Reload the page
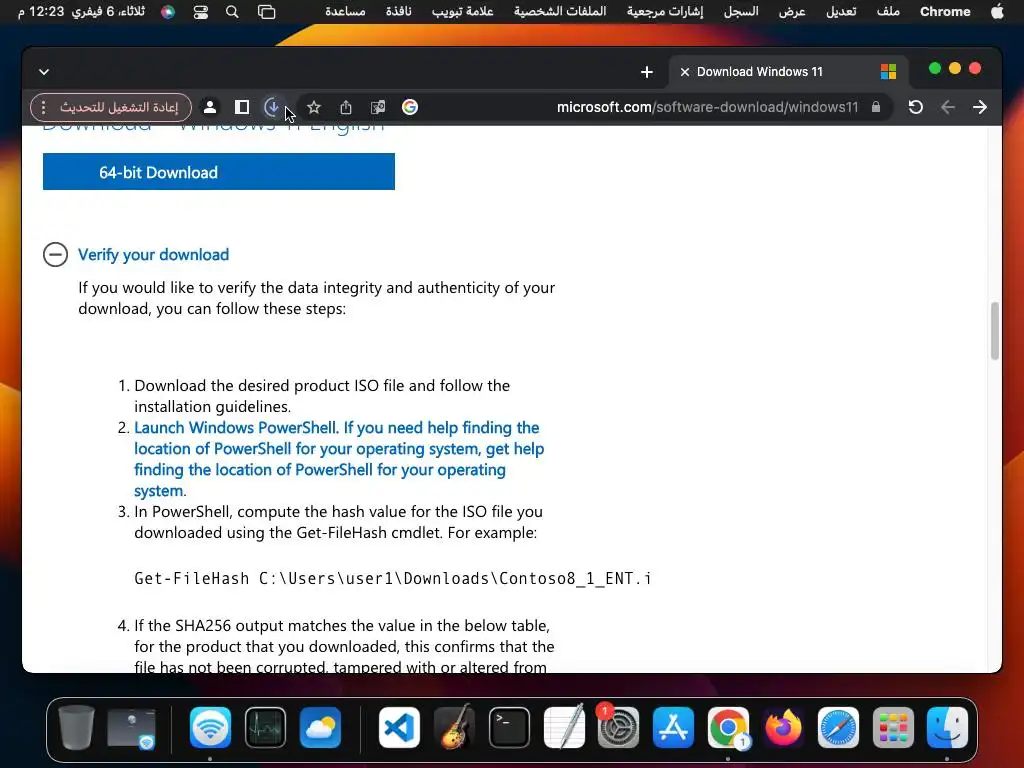The width and height of the screenshot is (1024, 768). [916, 107]
